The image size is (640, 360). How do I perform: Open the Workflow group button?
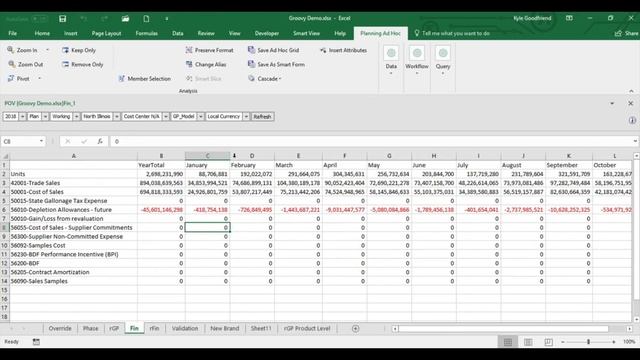click(x=417, y=61)
